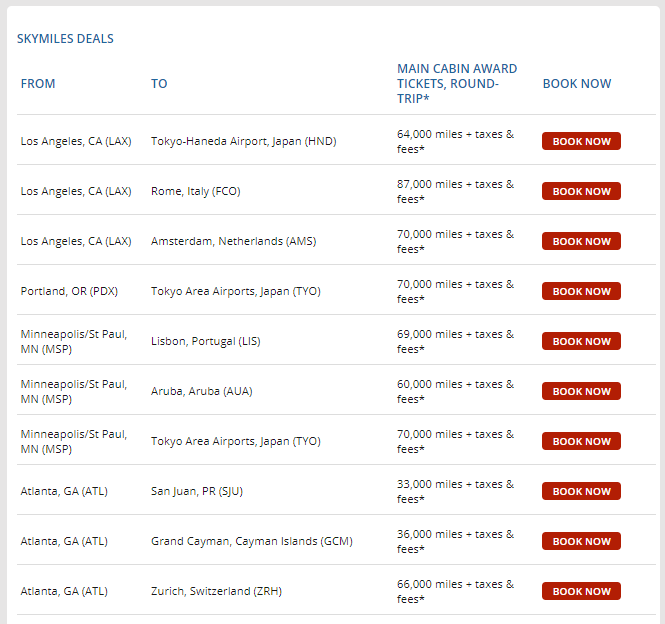Viewport: 665px width, 624px height.
Task: Book the Los Angeles to Tokyo-Haneda deal
Action: [581, 141]
